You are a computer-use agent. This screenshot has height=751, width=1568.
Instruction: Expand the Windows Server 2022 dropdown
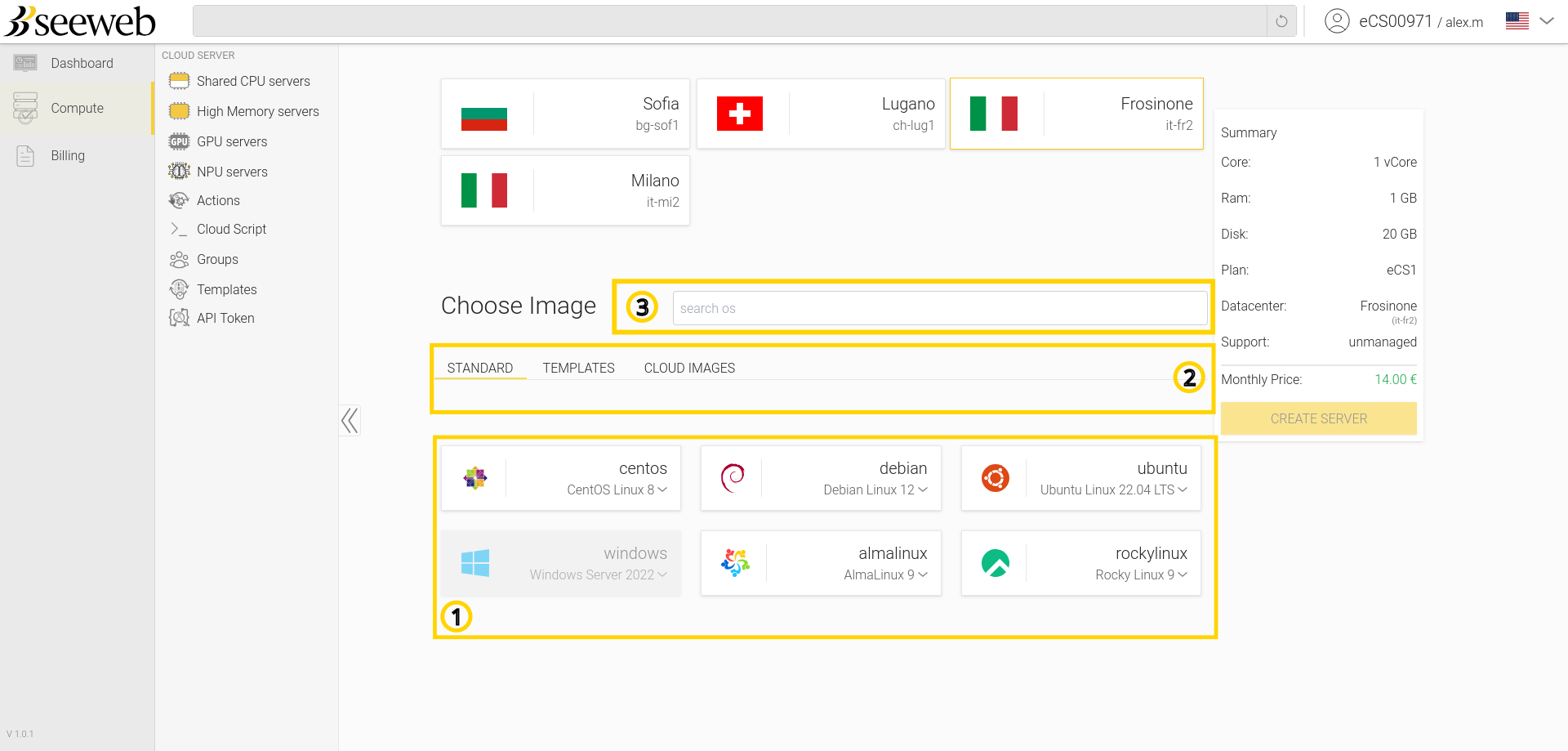[662, 575]
